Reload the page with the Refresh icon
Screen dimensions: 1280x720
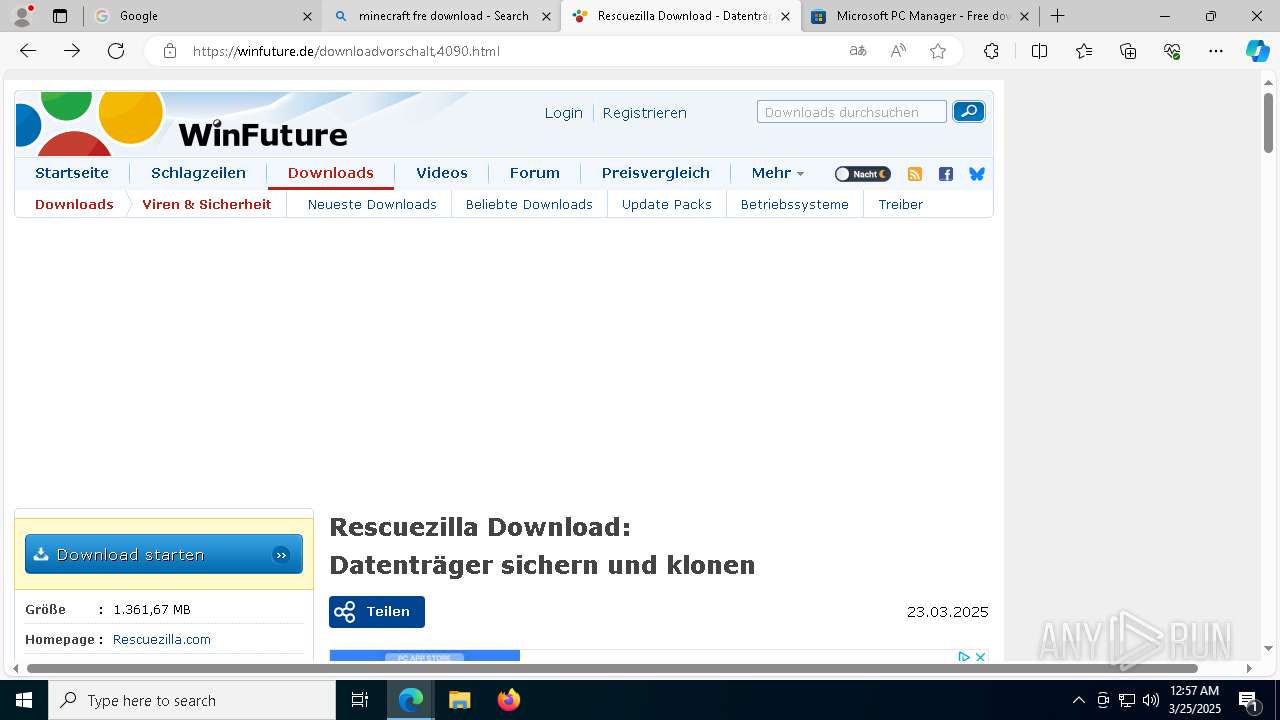pos(116,51)
